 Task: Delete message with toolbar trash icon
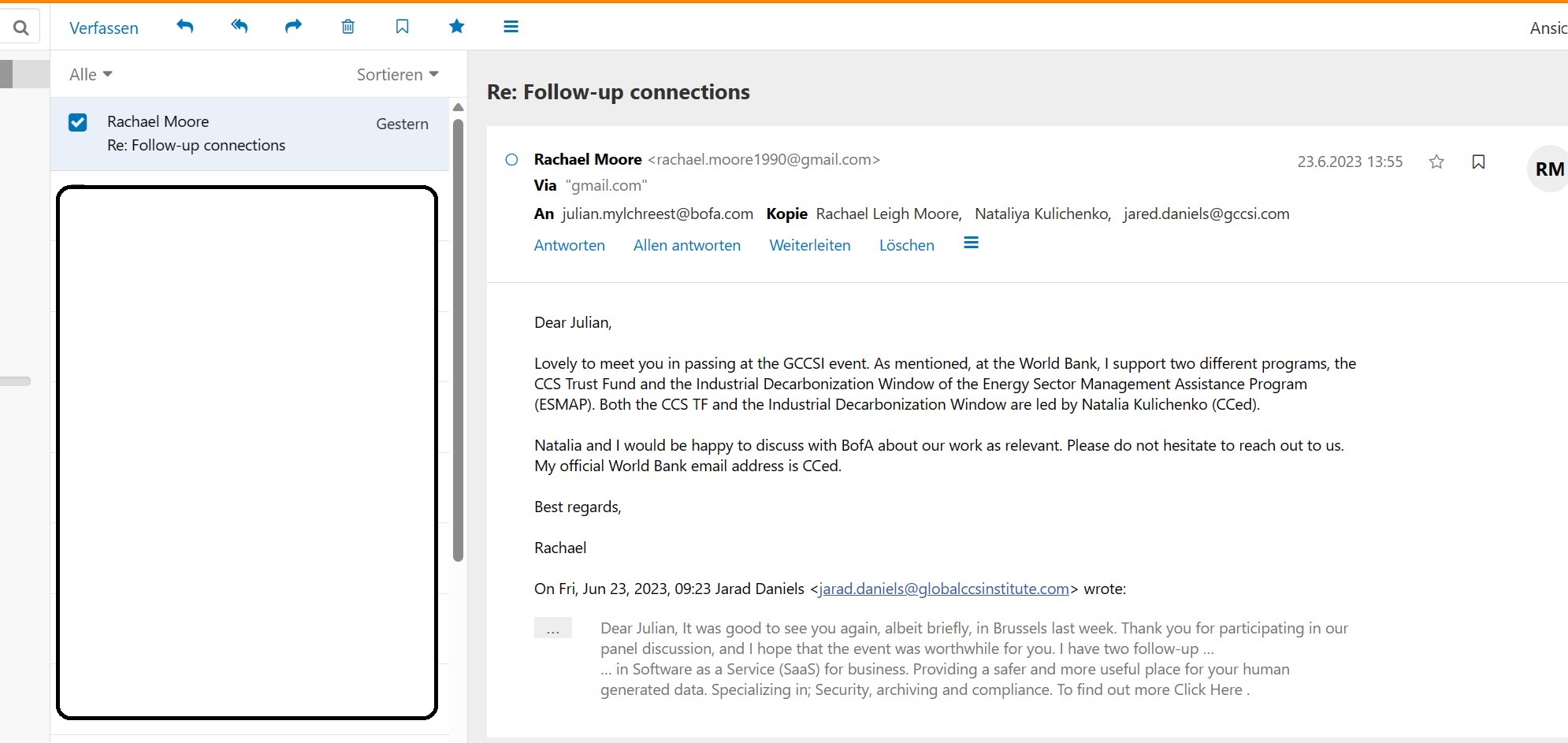coord(347,27)
